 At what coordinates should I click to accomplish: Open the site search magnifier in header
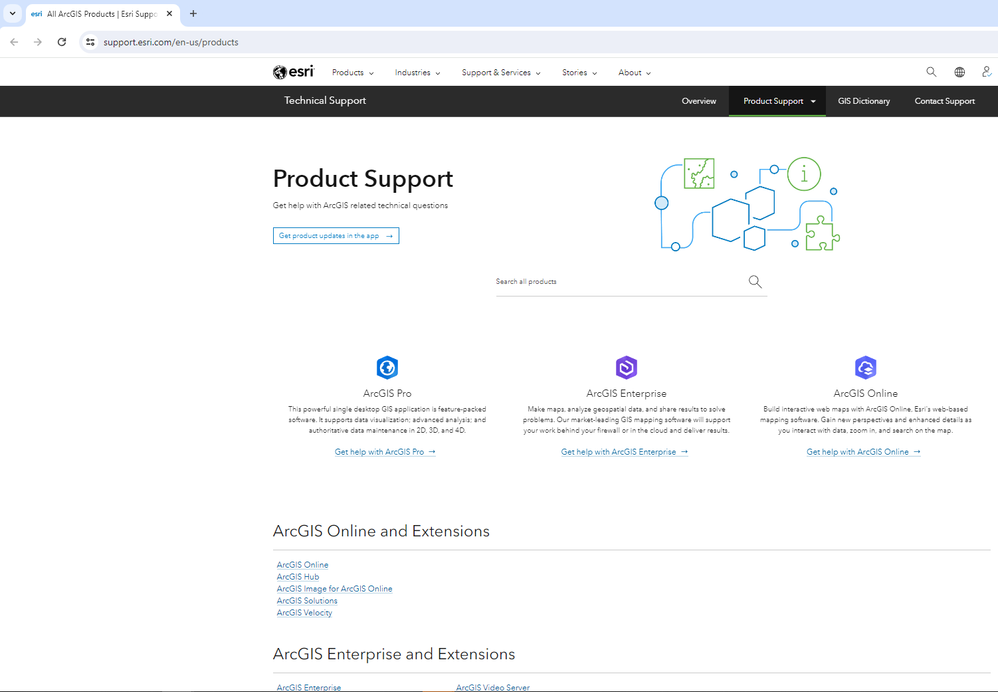coord(931,72)
